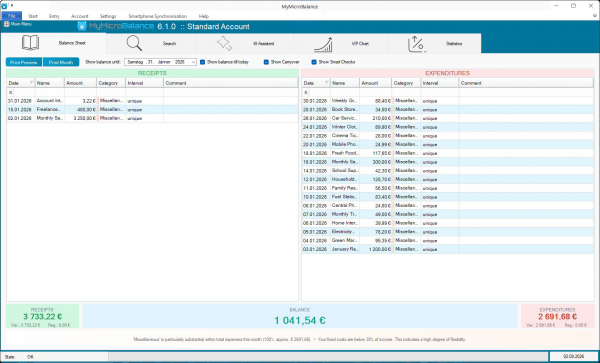The width and height of the screenshot is (600, 363).
Task: Click the receipts total 3 733,22 €
Action: click(x=42, y=316)
